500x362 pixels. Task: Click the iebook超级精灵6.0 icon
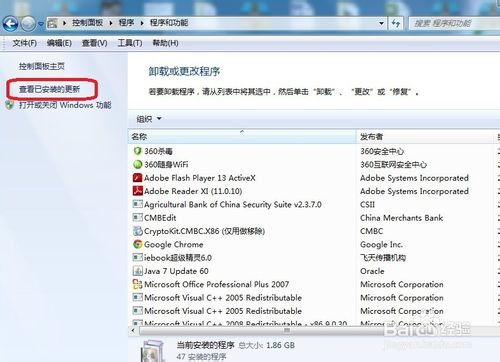point(137,257)
